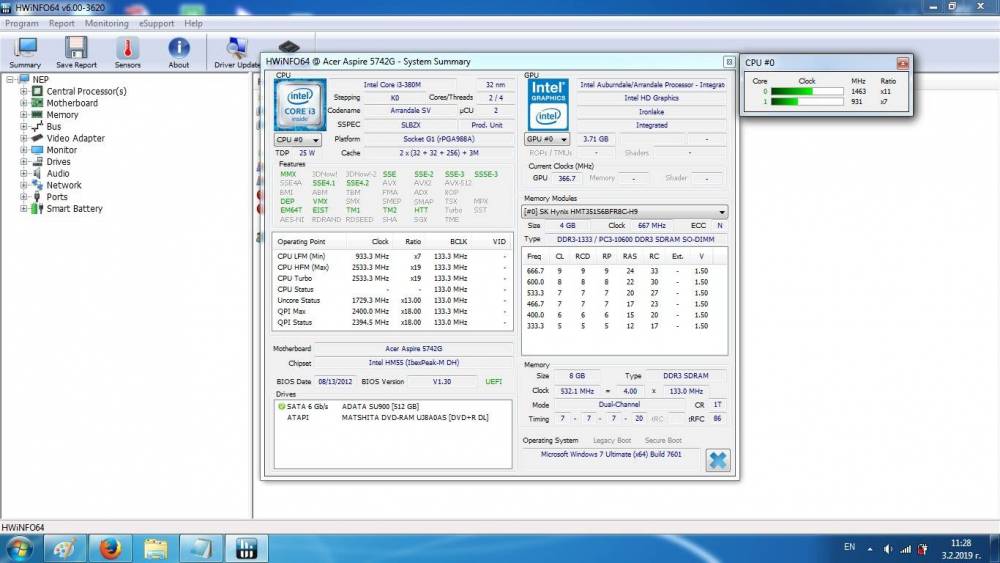
Task: Open Firefox from the taskbar
Action: coord(110,548)
